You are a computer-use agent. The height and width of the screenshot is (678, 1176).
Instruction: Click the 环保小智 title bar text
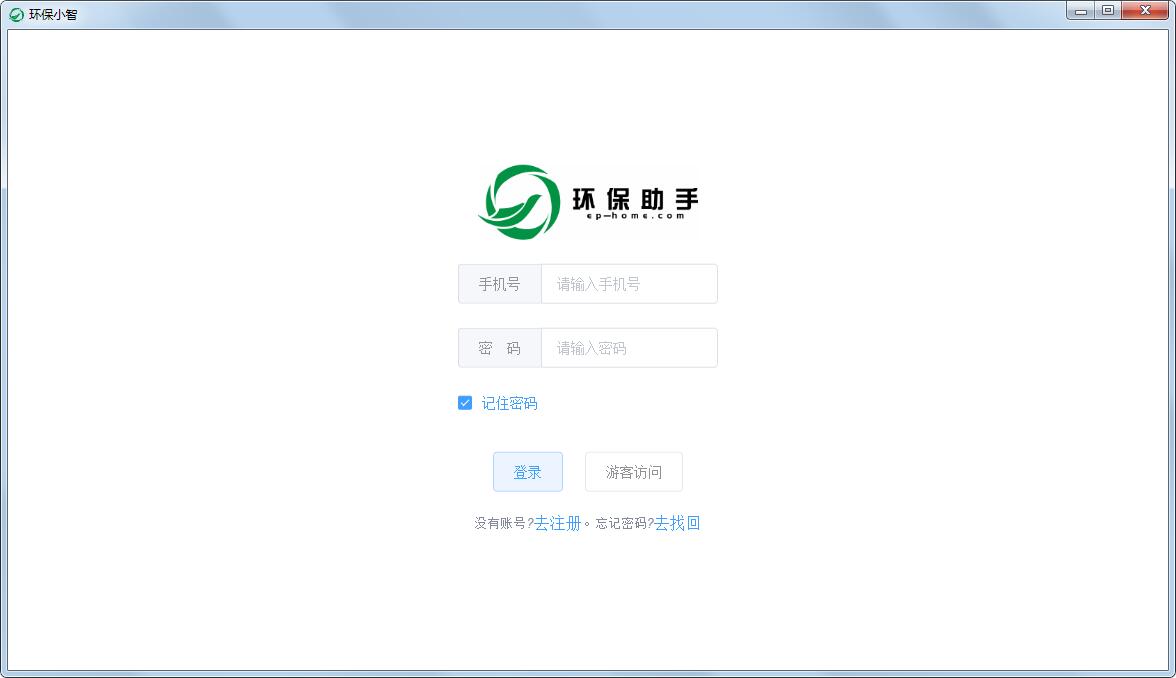[51, 13]
